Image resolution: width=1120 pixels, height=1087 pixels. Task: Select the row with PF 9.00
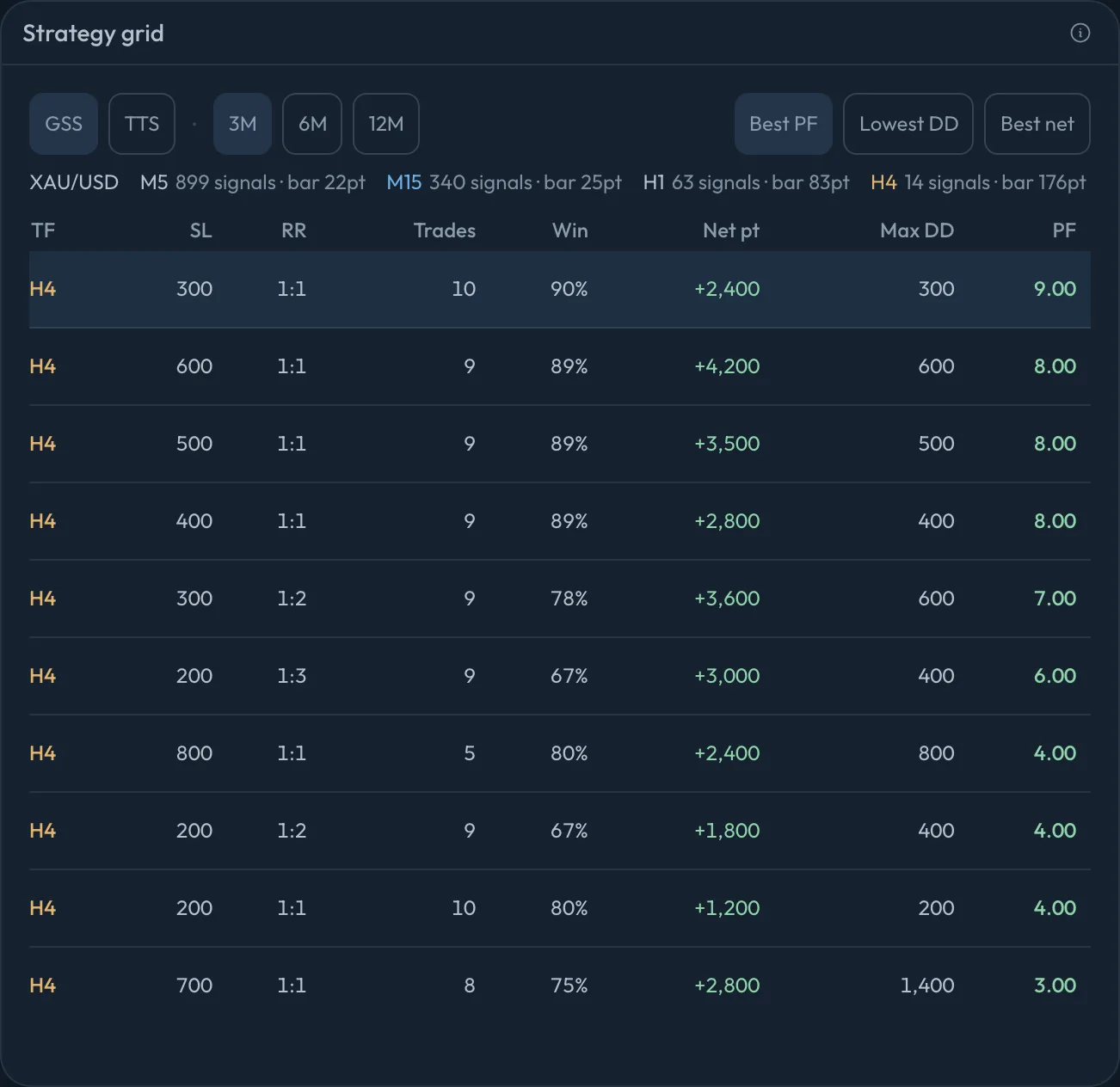(x=560, y=289)
